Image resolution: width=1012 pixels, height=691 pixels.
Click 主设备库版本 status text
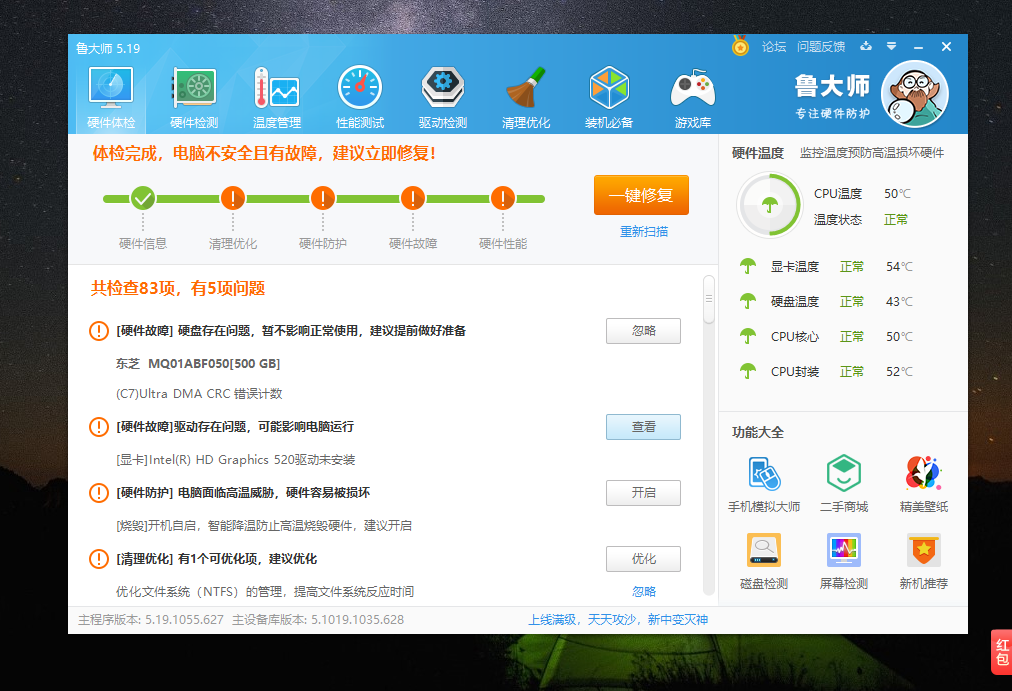[318, 620]
